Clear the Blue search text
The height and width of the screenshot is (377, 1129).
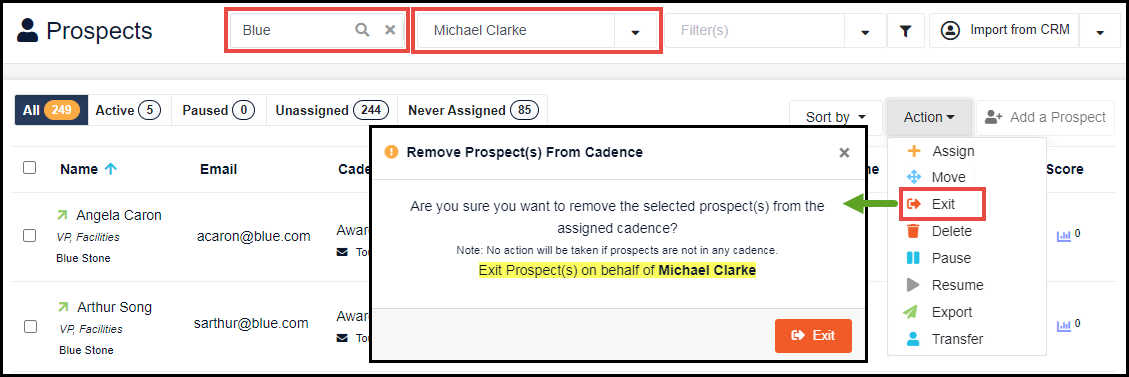coord(390,30)
